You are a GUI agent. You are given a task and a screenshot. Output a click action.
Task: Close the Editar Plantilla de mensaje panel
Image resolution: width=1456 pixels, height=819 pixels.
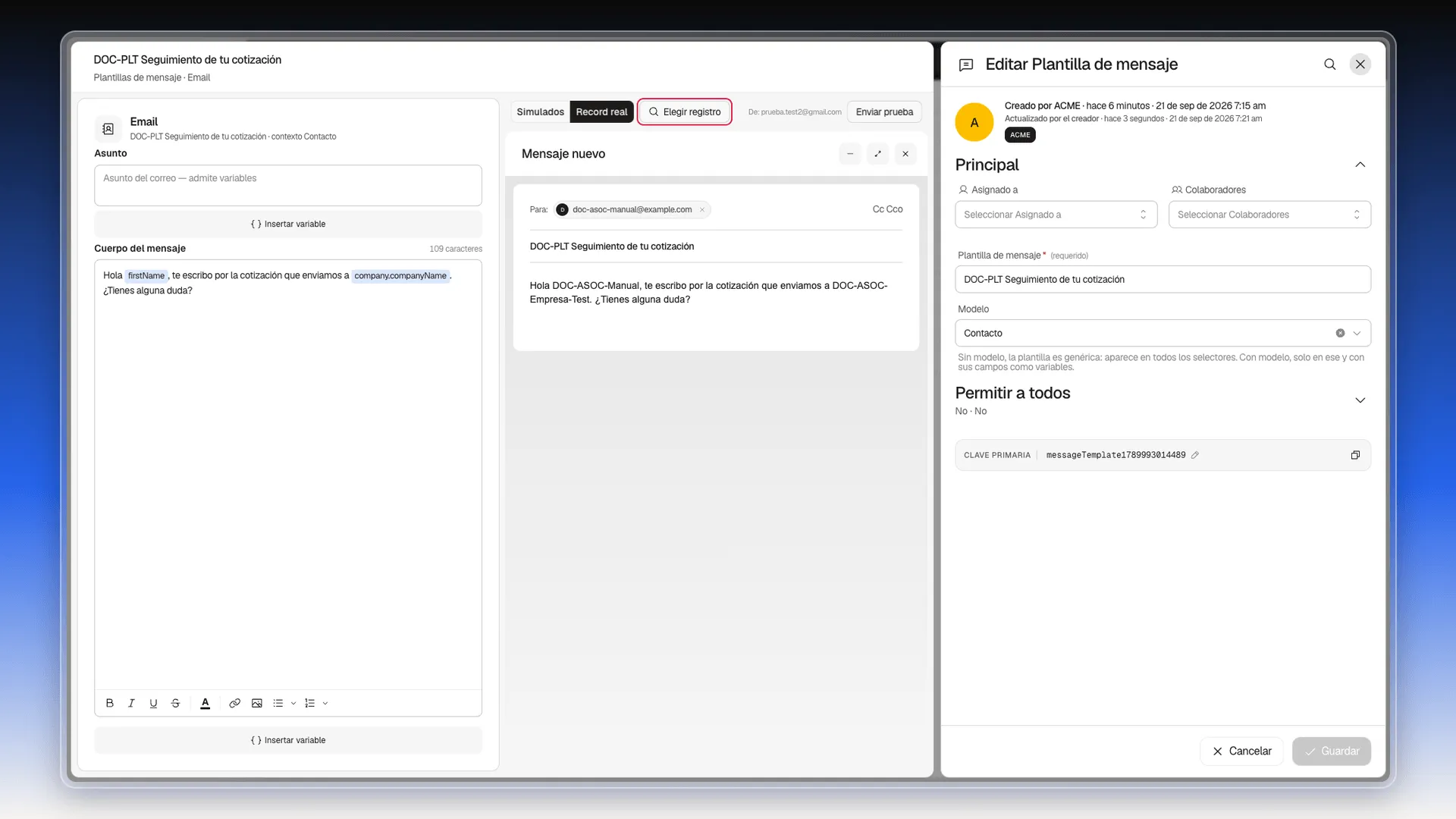1360,64
